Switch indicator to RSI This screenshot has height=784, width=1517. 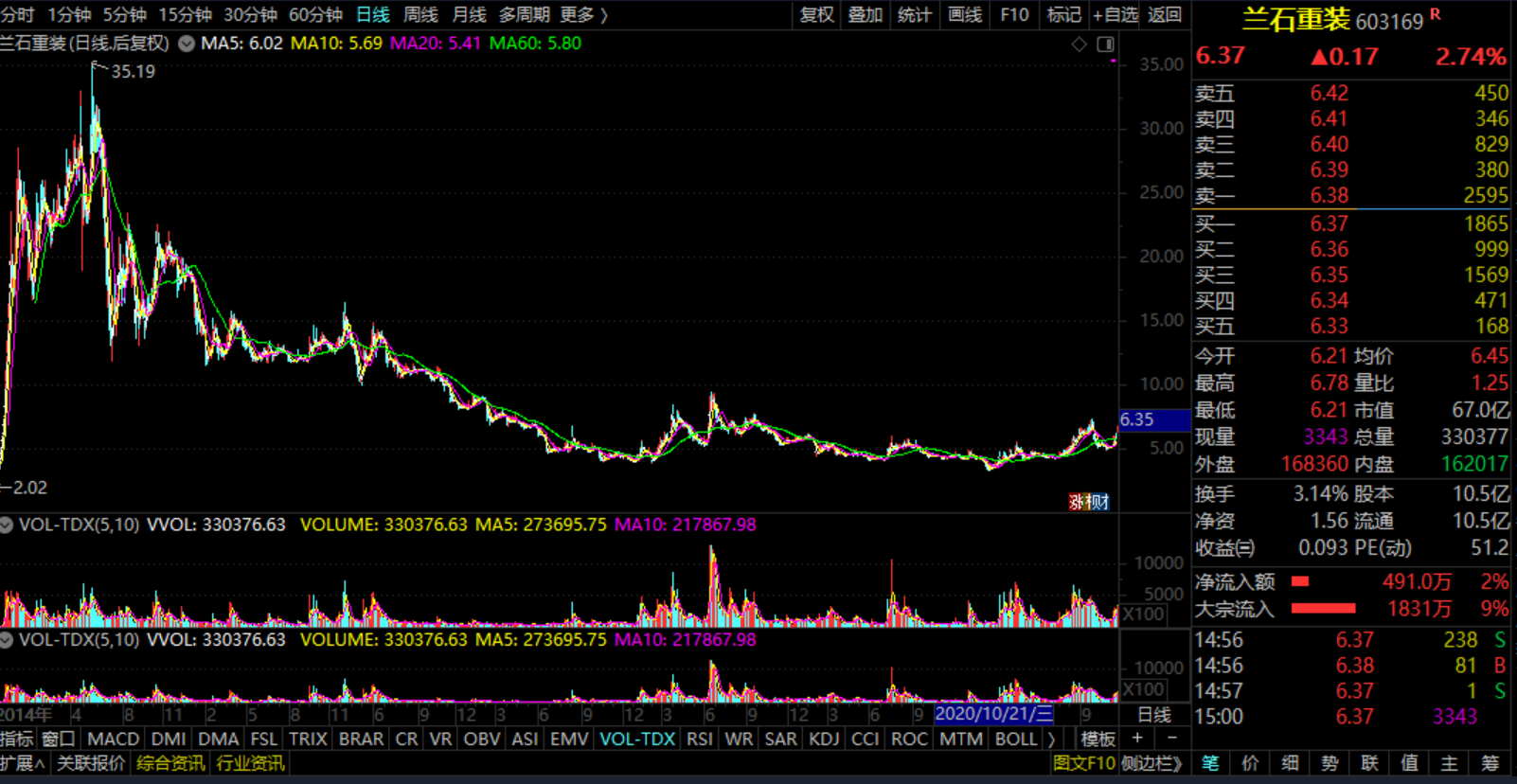click(700, 739)
